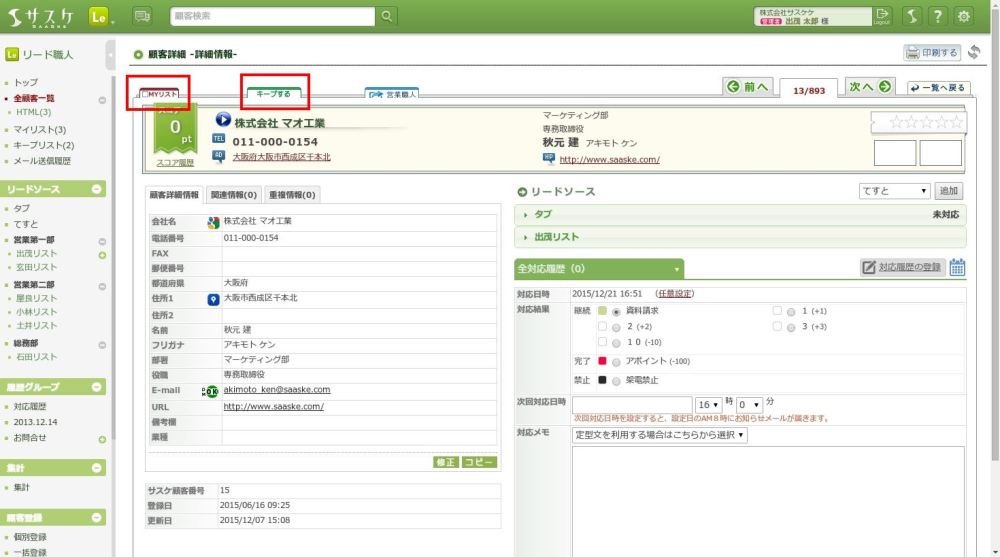Click the map pin icon in 住所1 row
Viewport: 1000px width, 557px height.
pyautogui.click(x=213, y=299)
